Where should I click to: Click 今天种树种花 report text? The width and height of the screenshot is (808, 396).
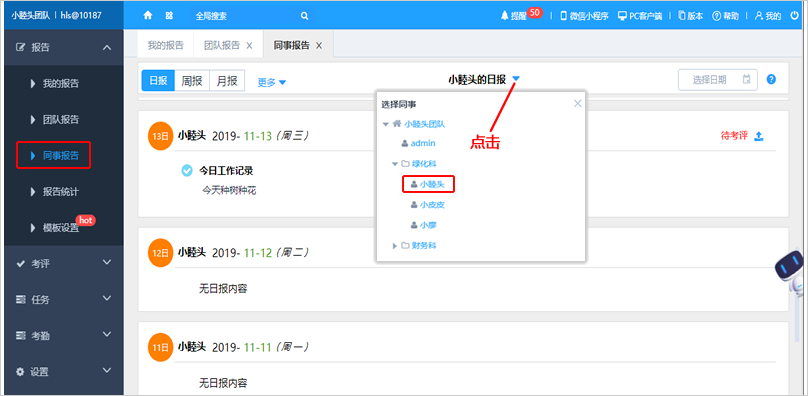[229, 191]
